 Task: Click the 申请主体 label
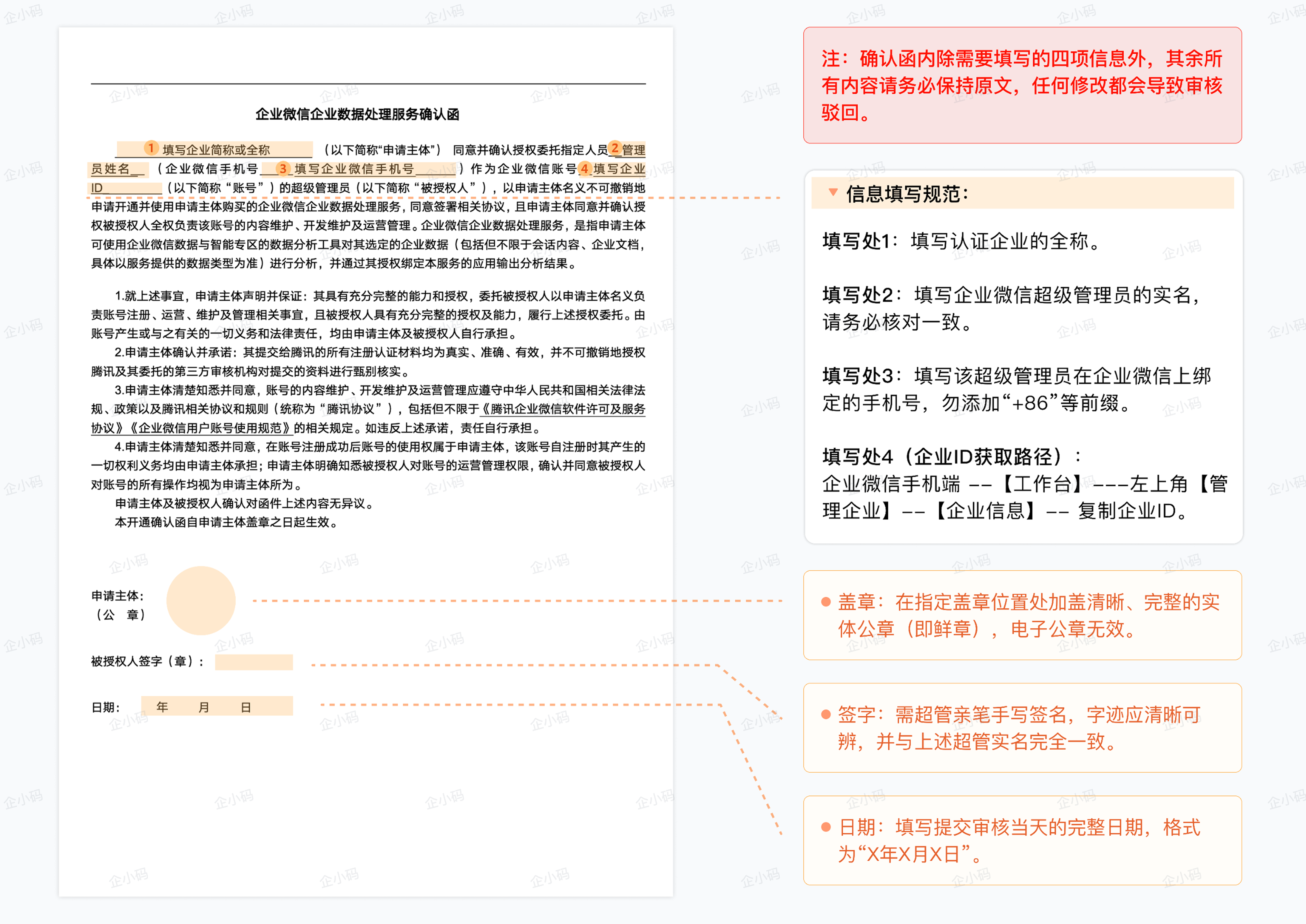click(118, 596)
